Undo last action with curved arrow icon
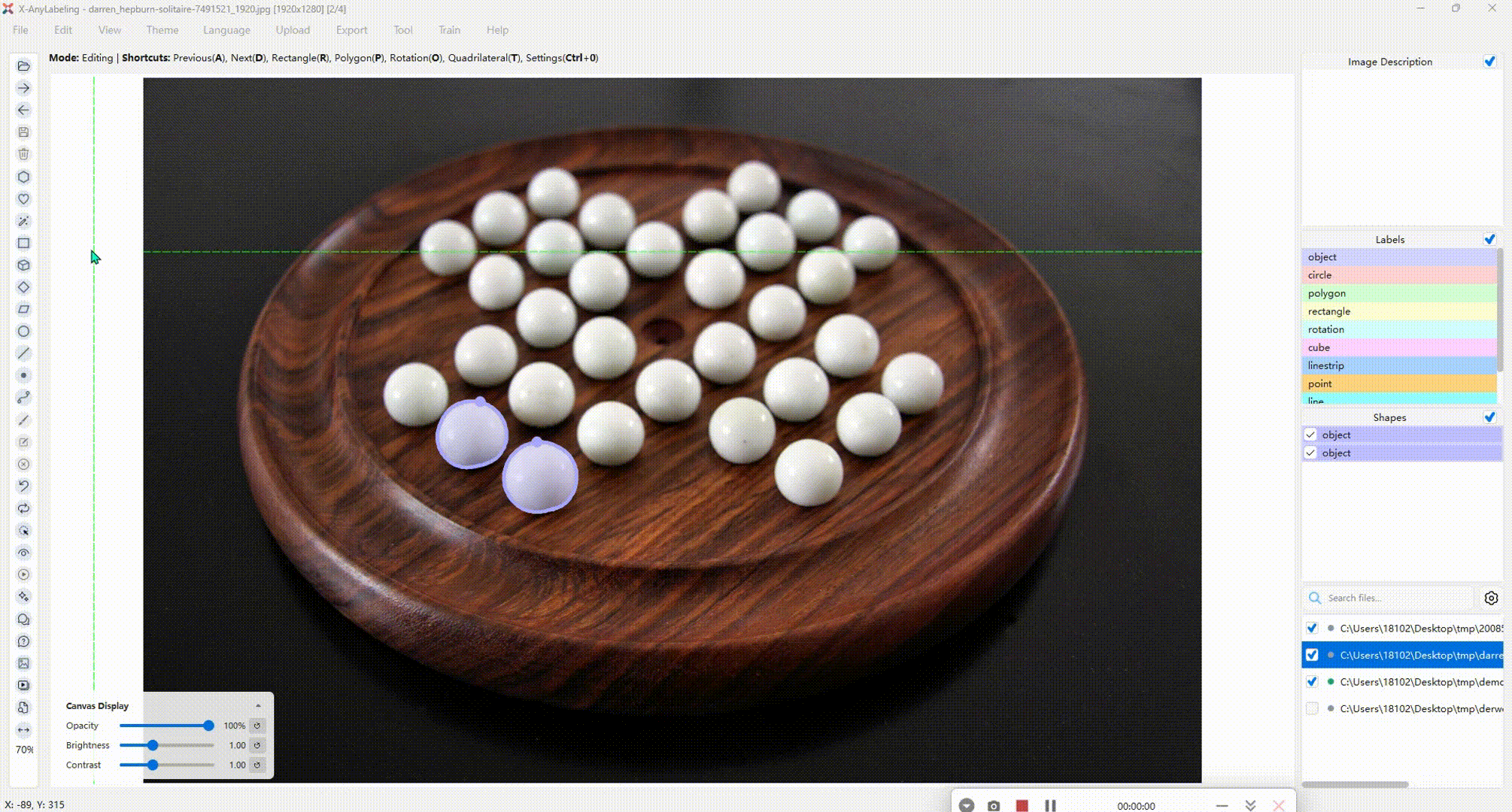Screen dimensions: 1512x812 23,486
